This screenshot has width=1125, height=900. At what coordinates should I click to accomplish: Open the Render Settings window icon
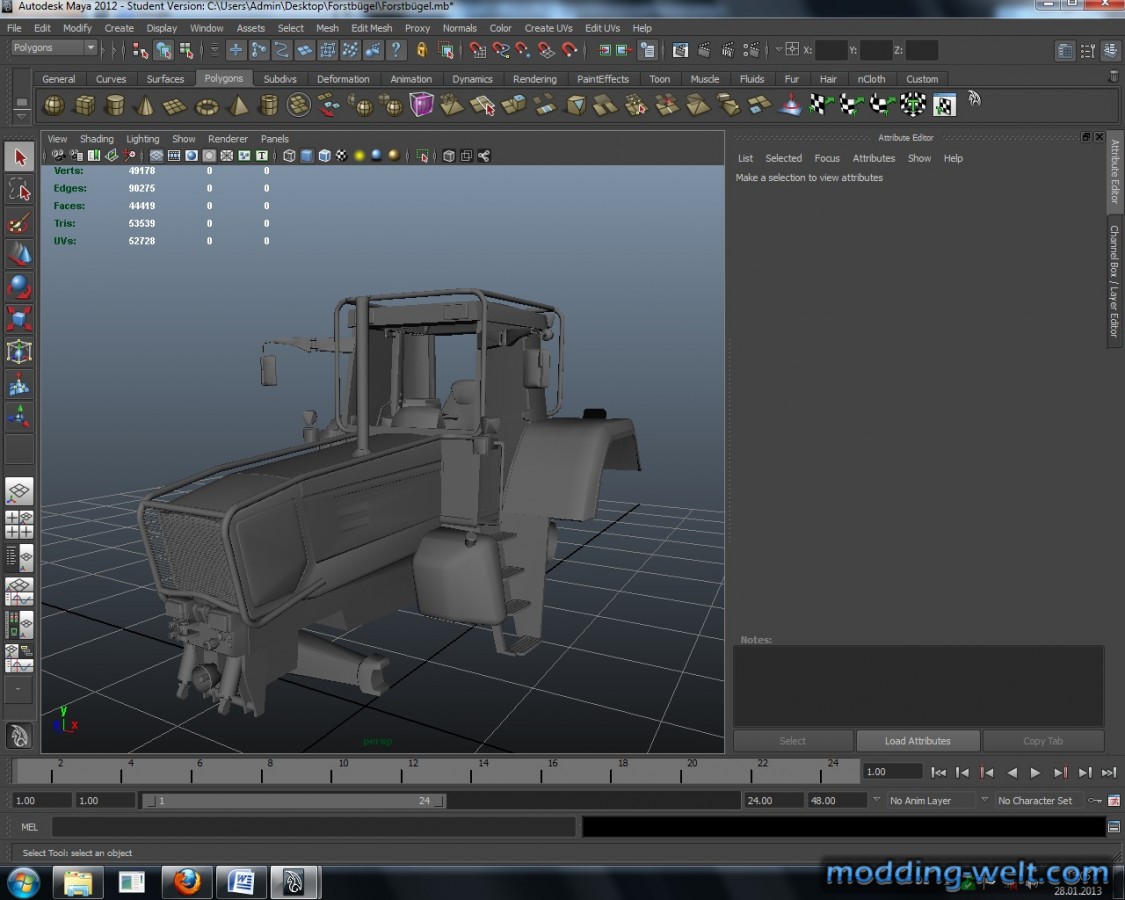click(x=751, y=50)
